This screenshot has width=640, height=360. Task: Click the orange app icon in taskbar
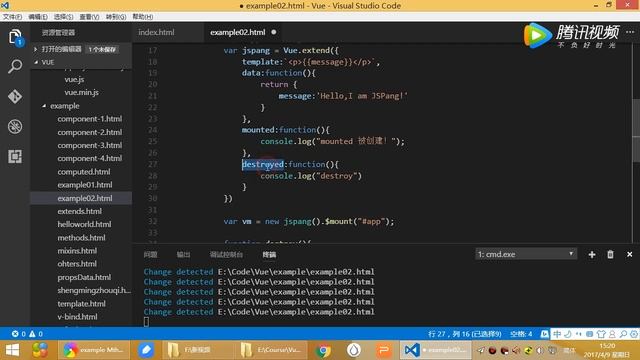(x=384, y=350)
